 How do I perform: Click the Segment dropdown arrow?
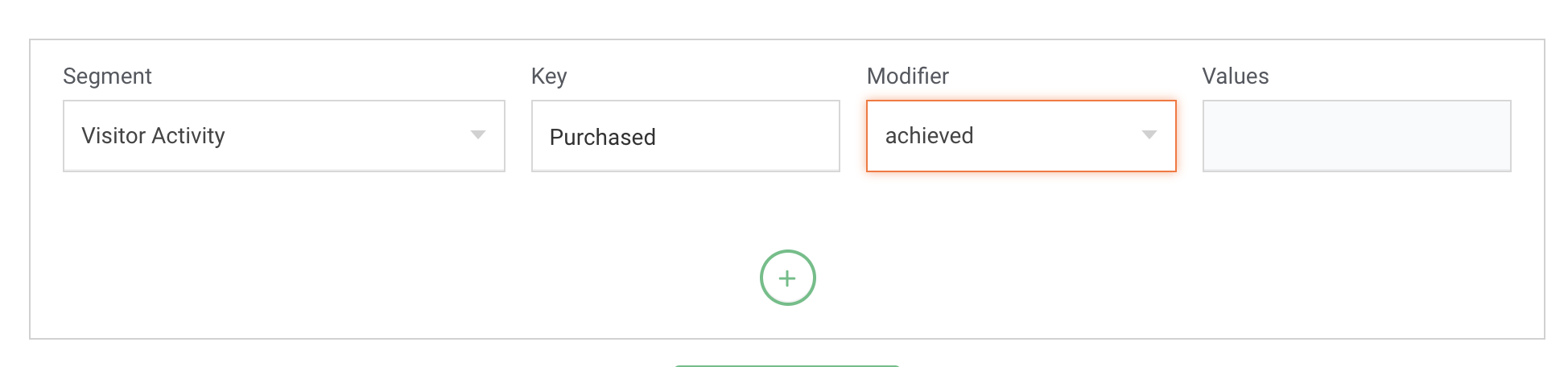tap(478, 135)
